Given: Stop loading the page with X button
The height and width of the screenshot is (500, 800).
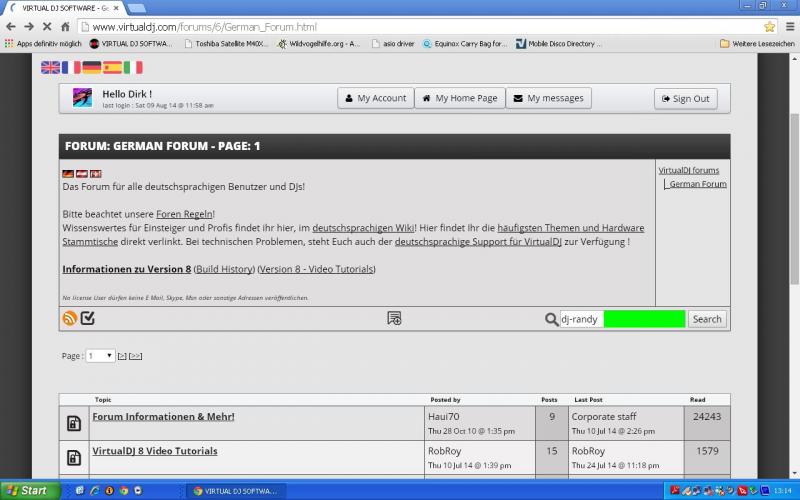Looking at the screenshot, I should tap(47, 27).
